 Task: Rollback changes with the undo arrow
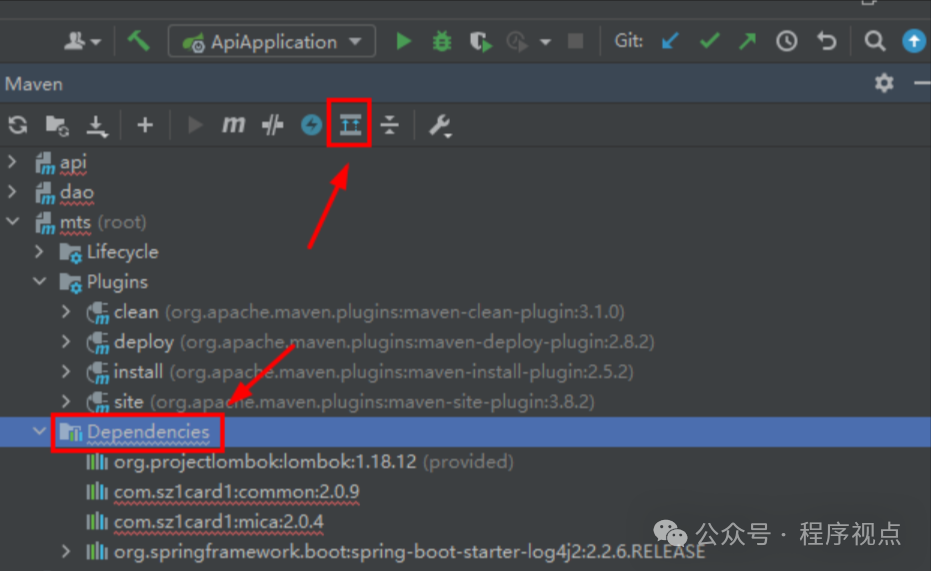coord(826,42)
